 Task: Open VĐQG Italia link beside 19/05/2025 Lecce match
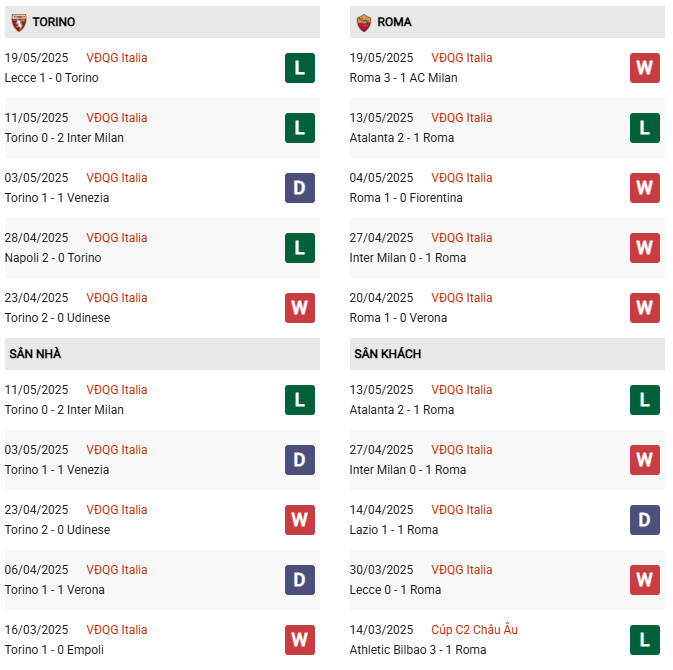click(x=117, y=58)
